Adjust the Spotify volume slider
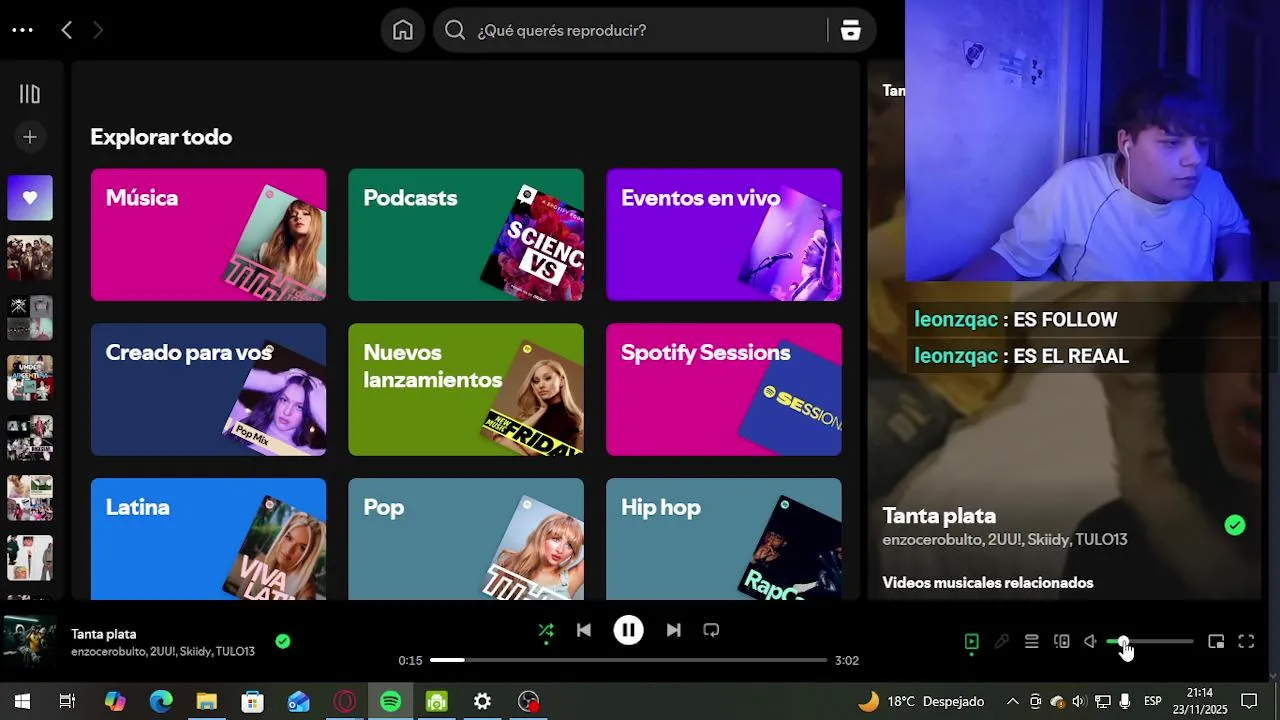 point(1150,642)
